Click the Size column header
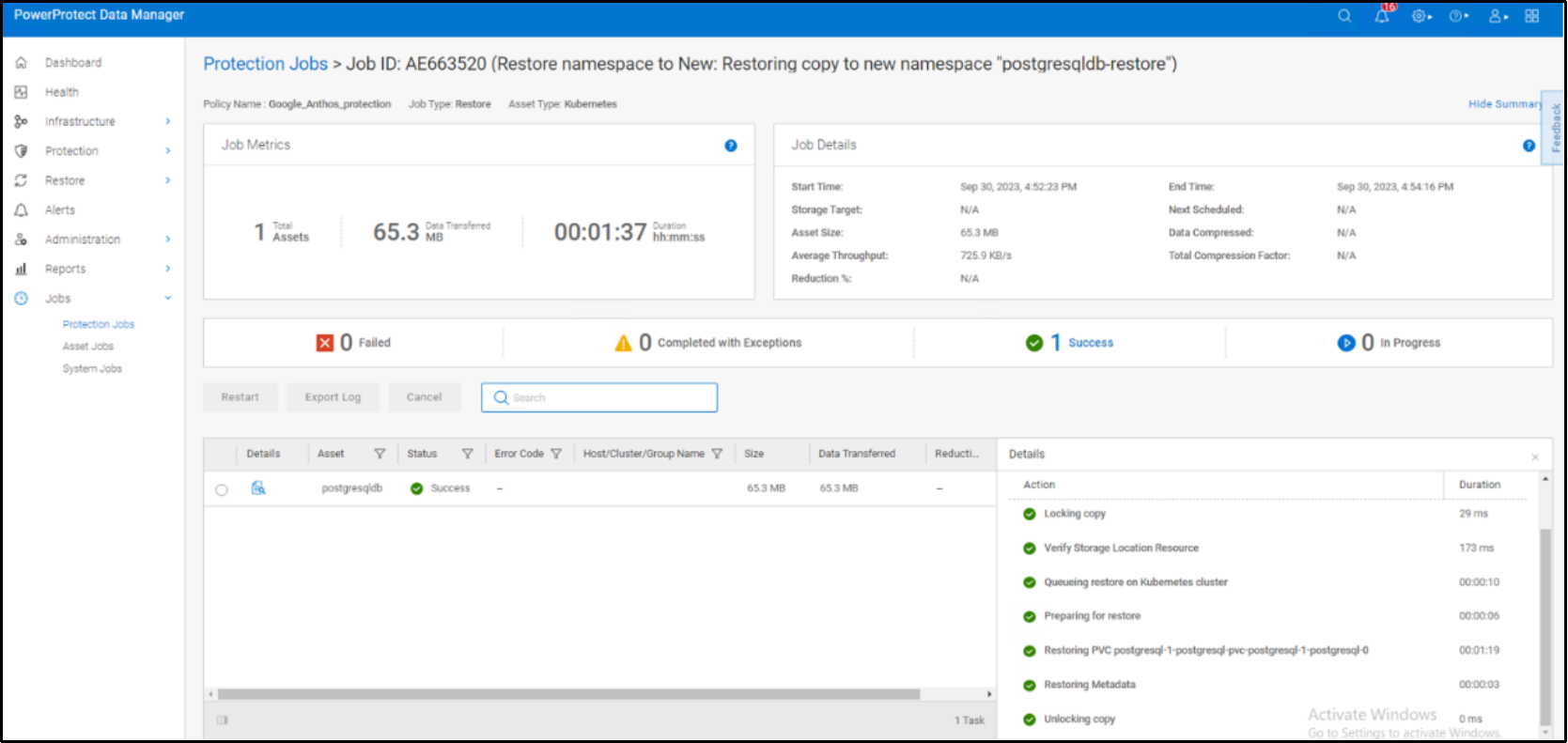 pyautogui.click(x=754, y=454)
